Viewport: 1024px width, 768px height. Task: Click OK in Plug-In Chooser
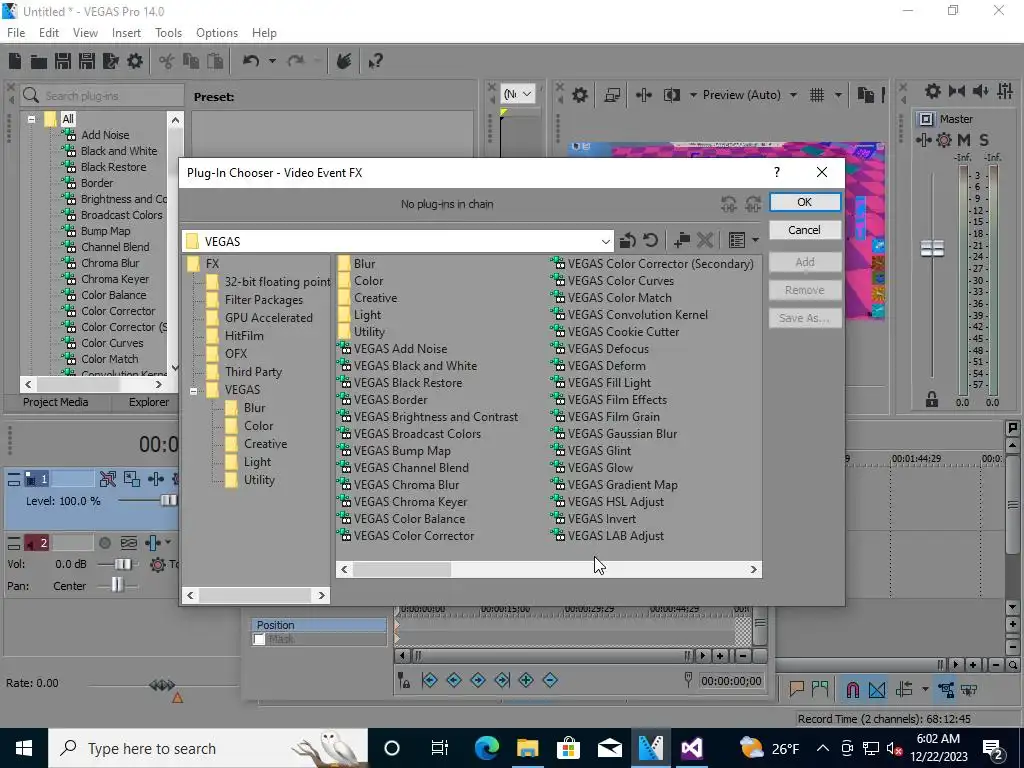tap(805, 202)
